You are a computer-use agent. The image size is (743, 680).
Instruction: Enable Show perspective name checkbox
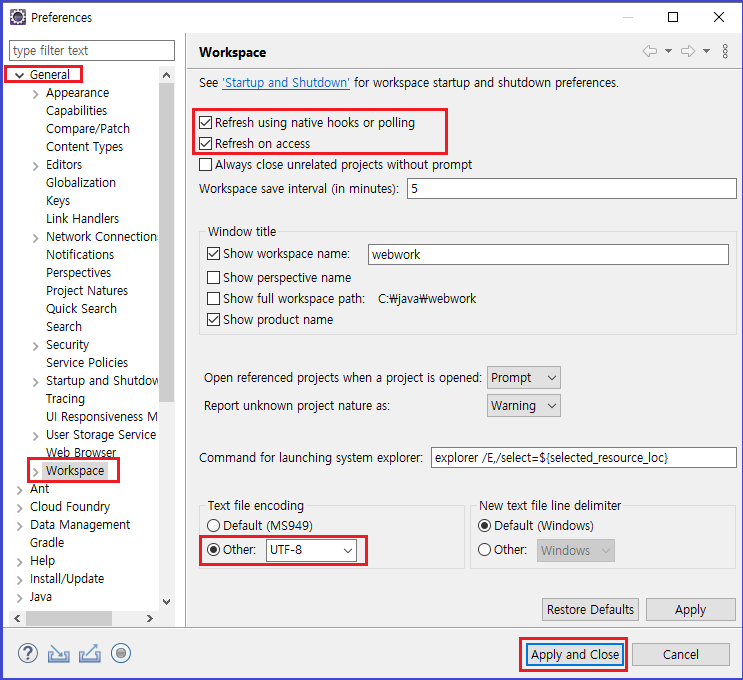[213, 277]
